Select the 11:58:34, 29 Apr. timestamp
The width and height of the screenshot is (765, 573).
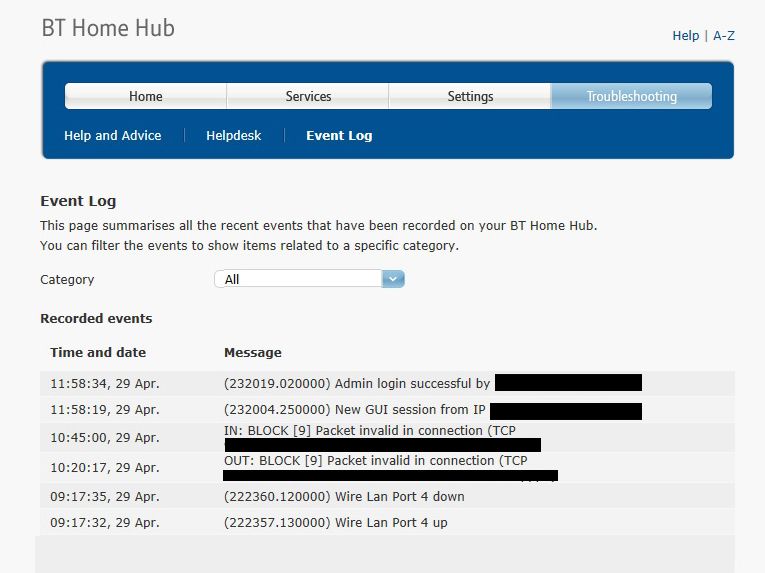(105, 384)
